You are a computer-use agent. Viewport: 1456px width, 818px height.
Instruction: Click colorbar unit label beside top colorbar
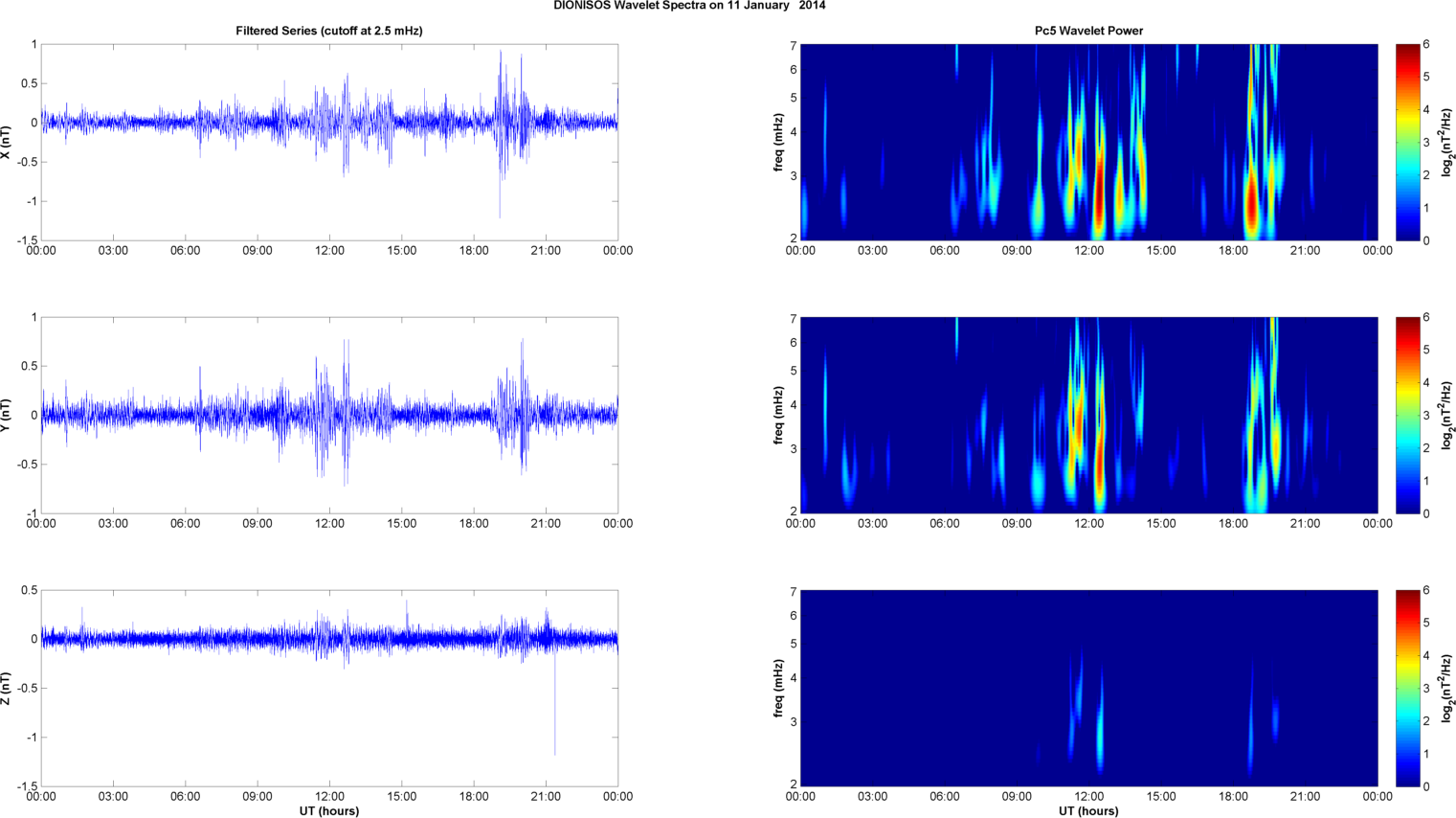(x=1447, y=143)
